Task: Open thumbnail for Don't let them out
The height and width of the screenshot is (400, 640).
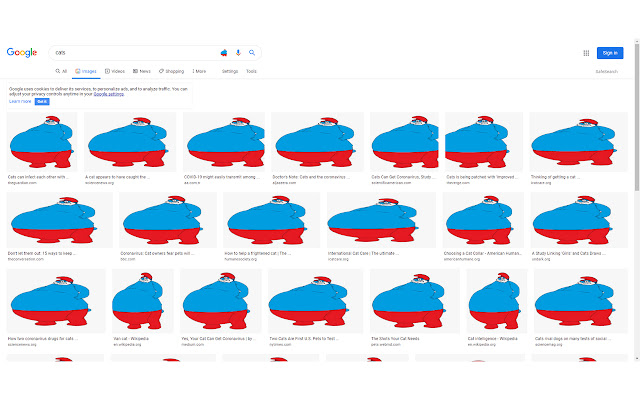Action: click(x=60, y=220)
